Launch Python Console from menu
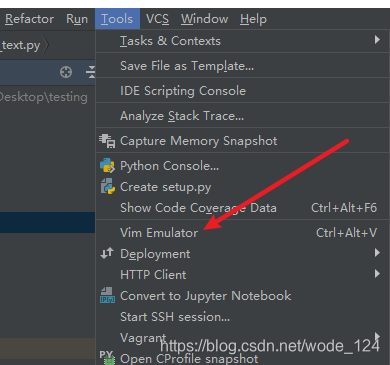This screenshot has height=365, width=390. pos(242,166)
